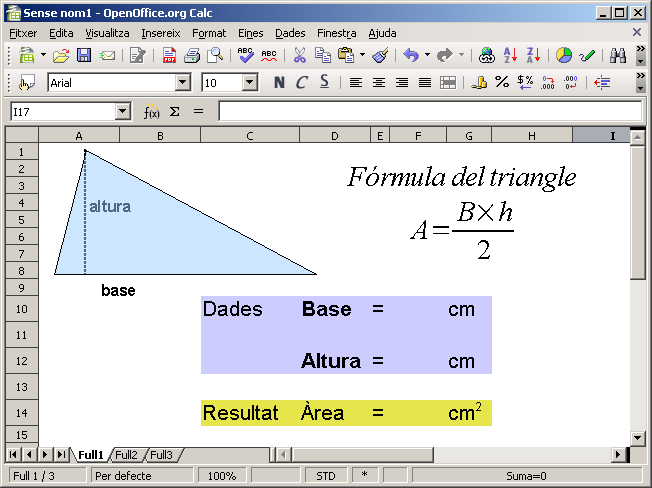Click the Merge Cells icon
The width and height of the screenshot is (652, 488).
(x=448, y=83)
